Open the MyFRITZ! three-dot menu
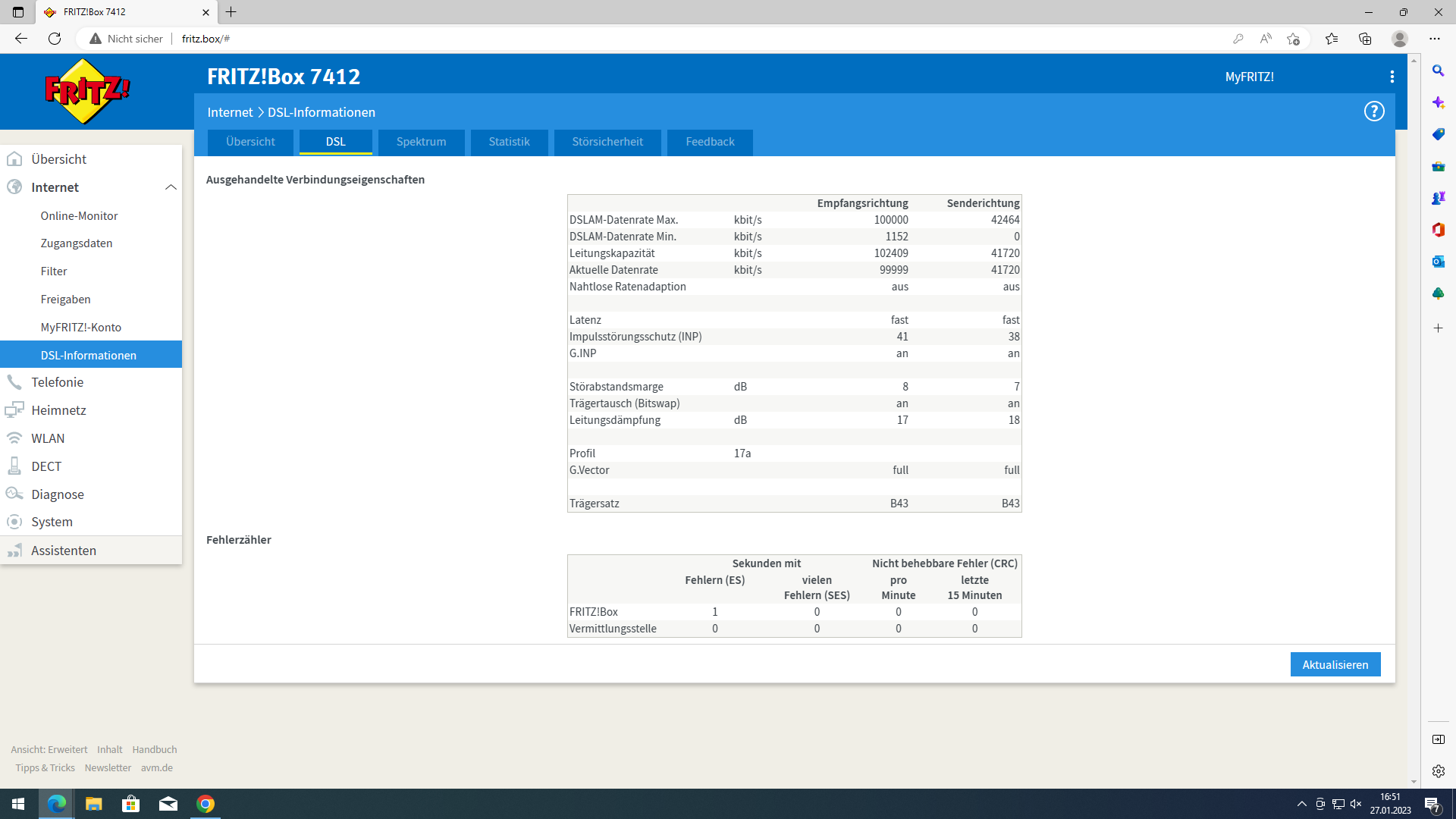This screenshot has width=1456, height=819. [1392, 76]
